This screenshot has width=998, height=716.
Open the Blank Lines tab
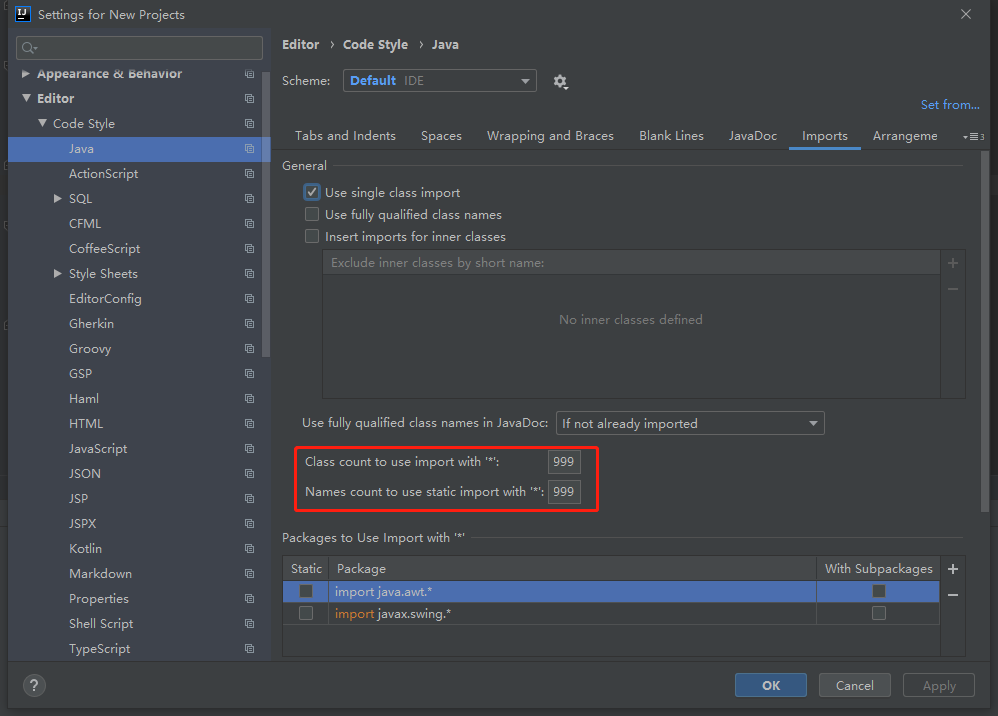click(671, 136)
